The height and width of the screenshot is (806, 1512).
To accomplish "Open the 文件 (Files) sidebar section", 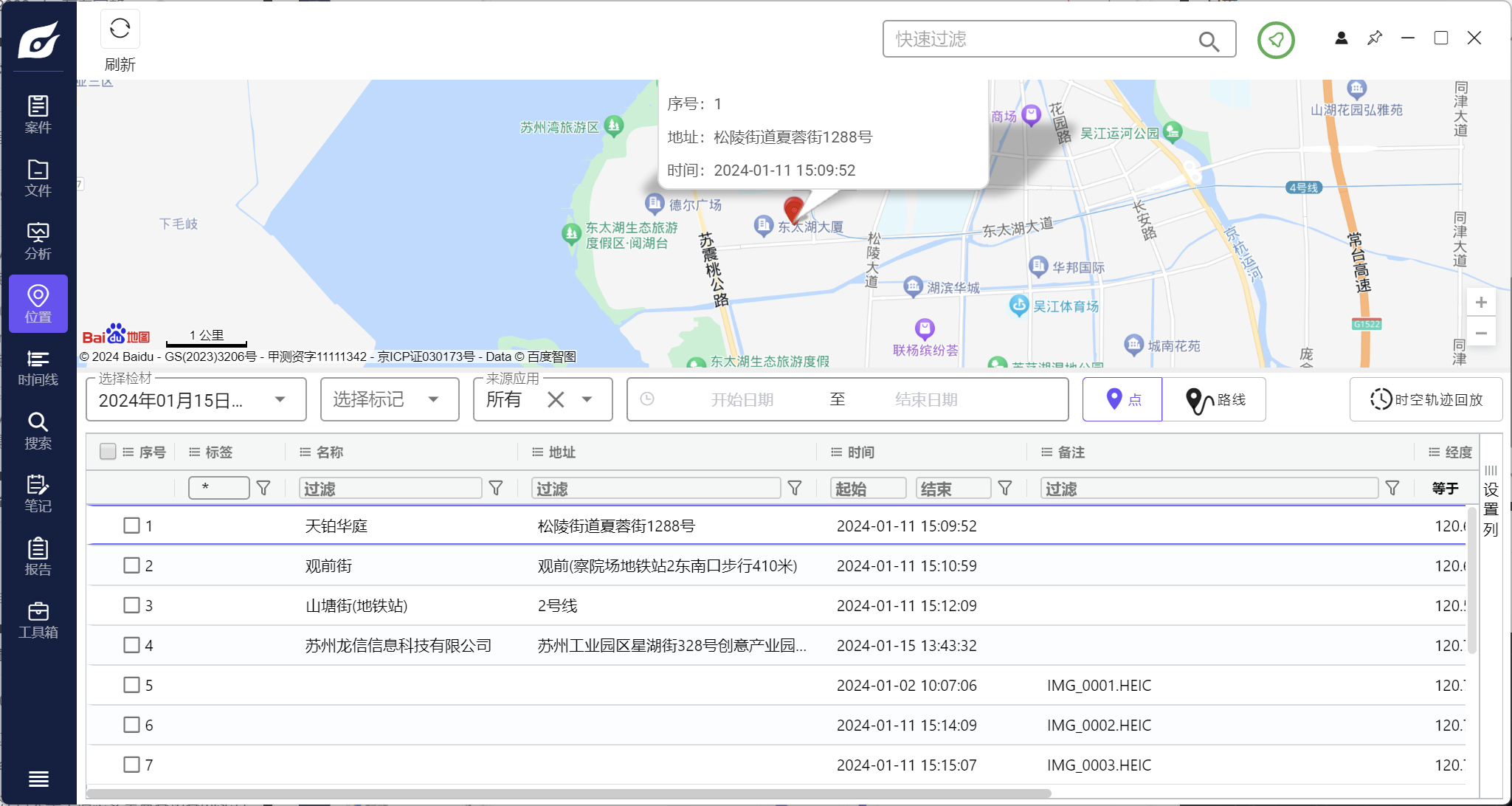I will [x=38, y=178].
